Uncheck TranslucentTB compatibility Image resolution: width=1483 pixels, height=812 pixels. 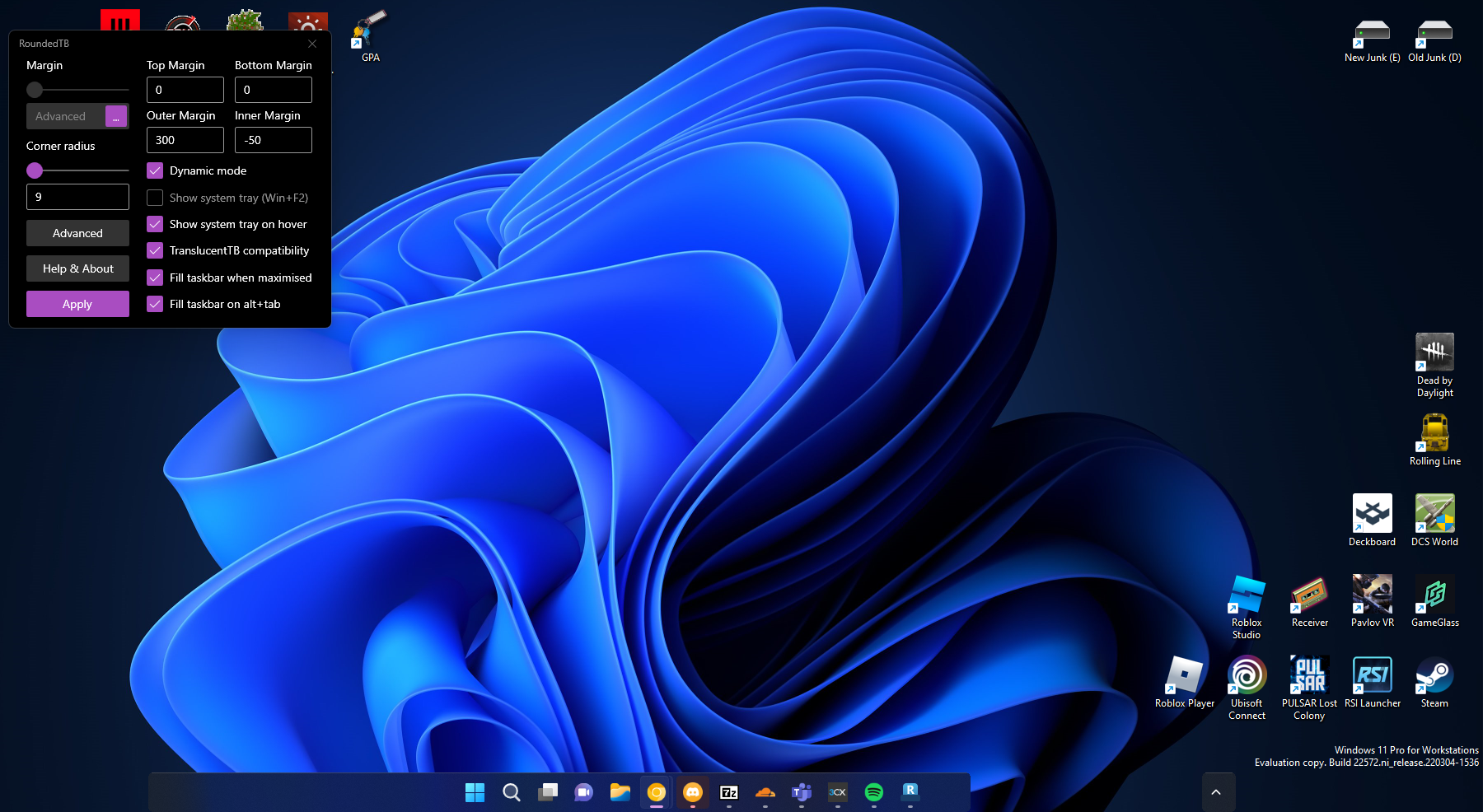pos(155,250)
